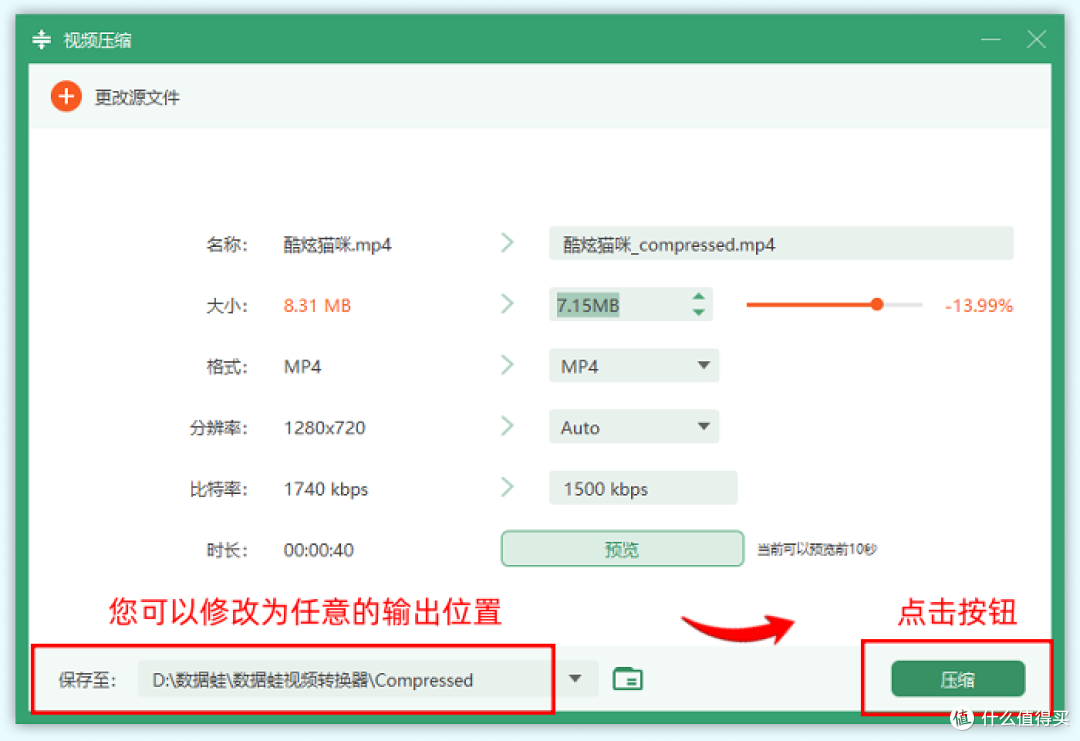The image size is (1080, 741).
Task: Increase output size with up stepper arrow
Action: (698, 296)
